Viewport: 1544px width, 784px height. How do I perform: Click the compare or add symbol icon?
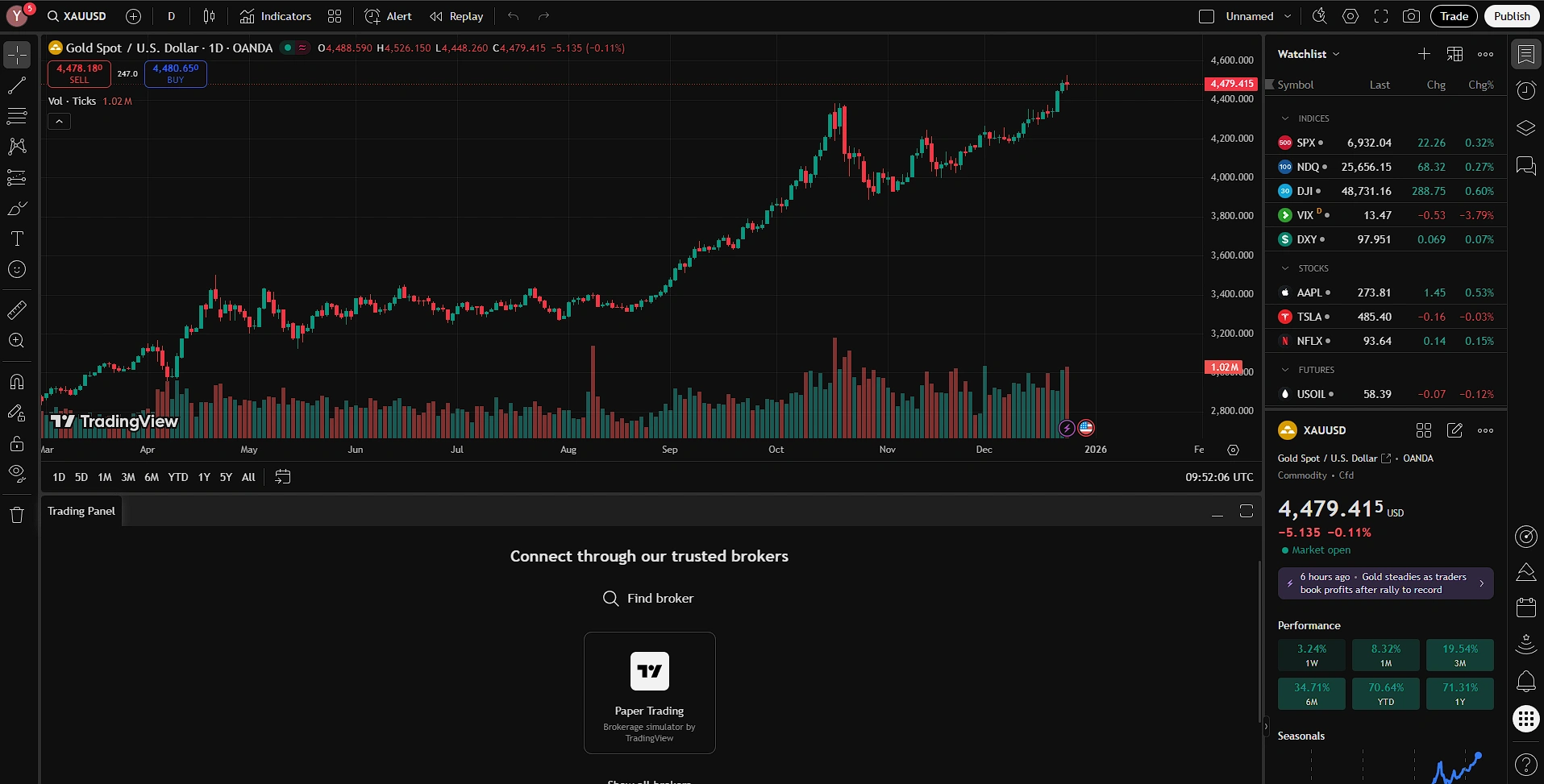click(x=134, y=16)
